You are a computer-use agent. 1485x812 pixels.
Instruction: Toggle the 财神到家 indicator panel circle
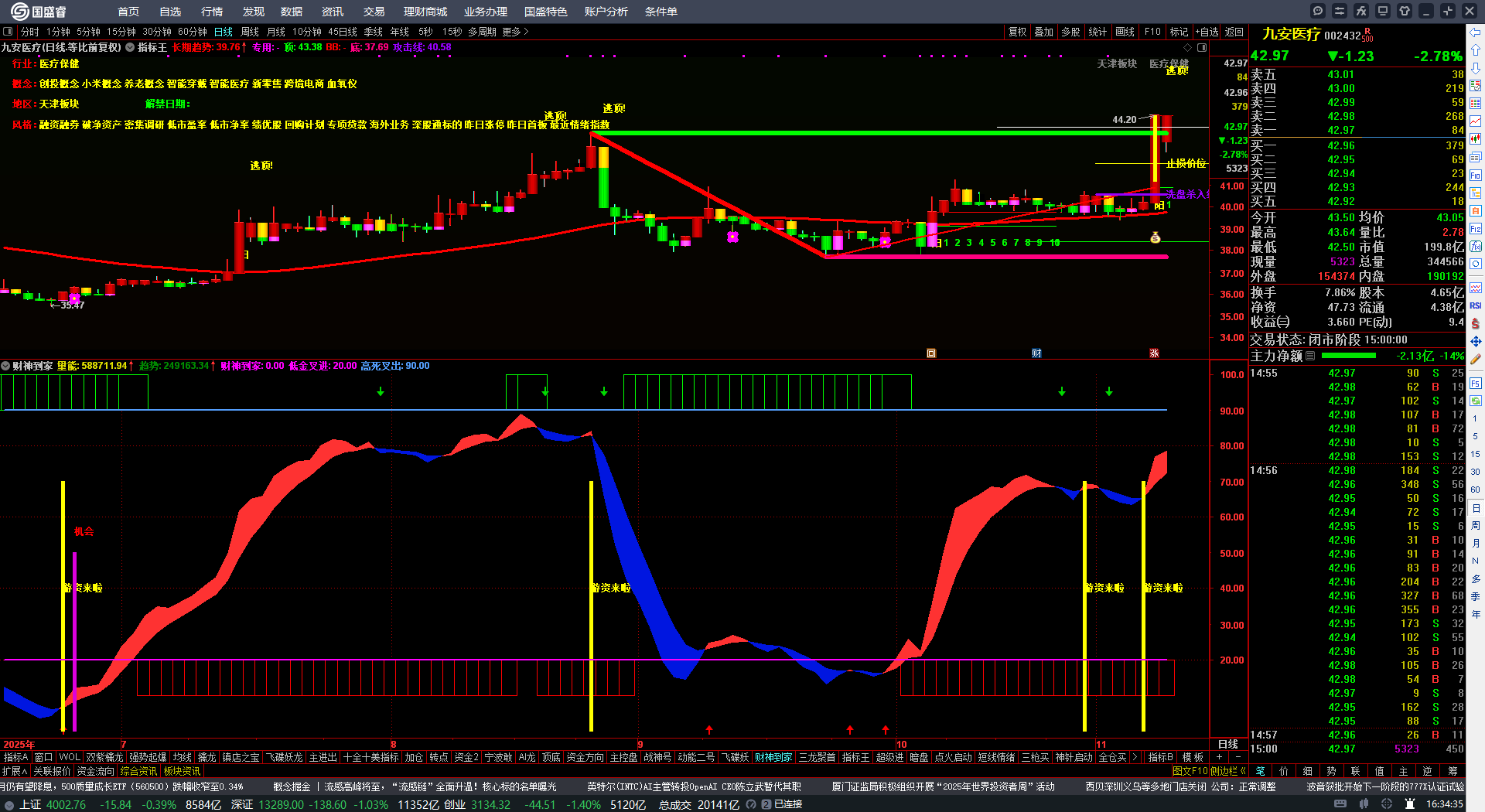click(5, 366)
